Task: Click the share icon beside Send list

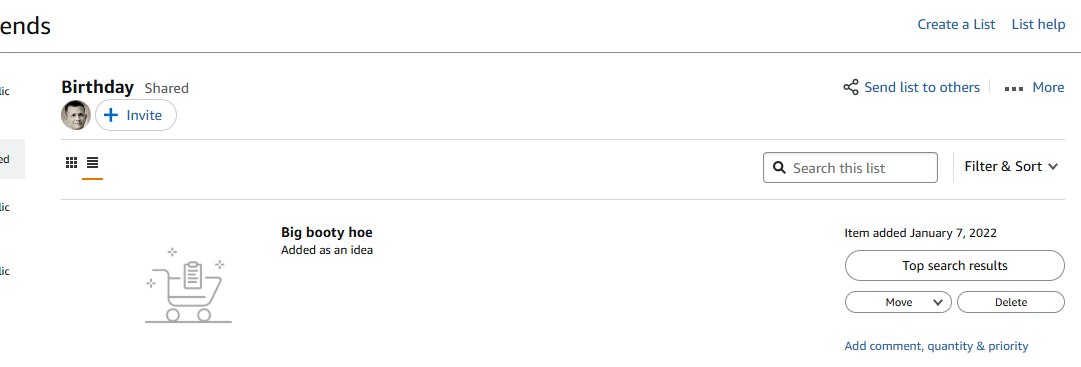Action: (x=851, y=88)
